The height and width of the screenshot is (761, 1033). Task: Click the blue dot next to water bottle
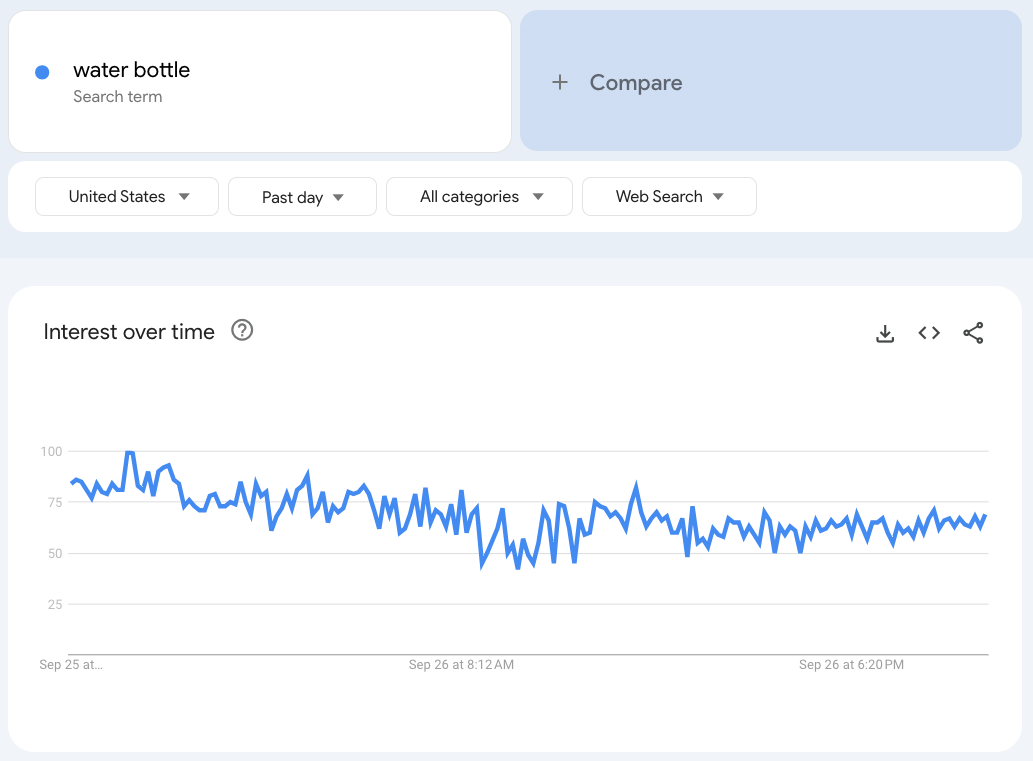click(x=42, y=71)
